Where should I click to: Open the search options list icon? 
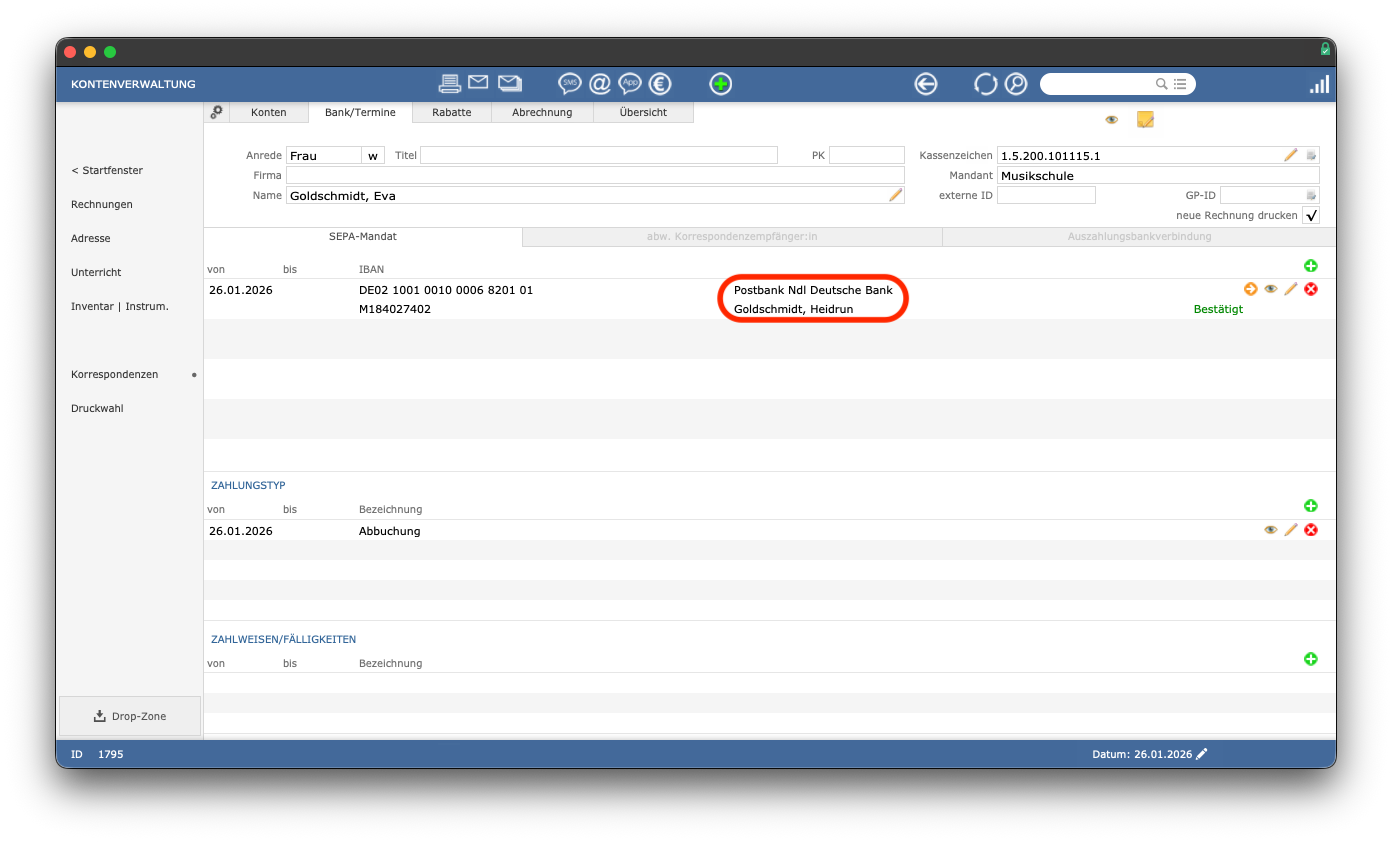pos(1181,84)
